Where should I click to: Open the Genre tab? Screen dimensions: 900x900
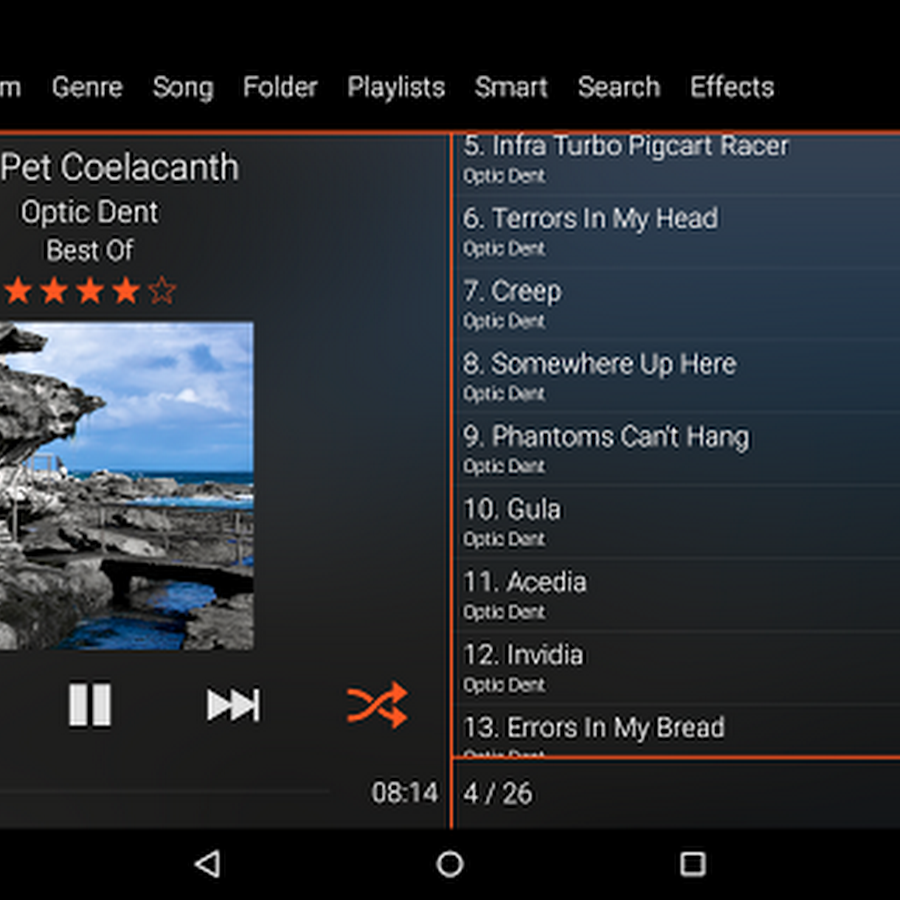(87, 87)
